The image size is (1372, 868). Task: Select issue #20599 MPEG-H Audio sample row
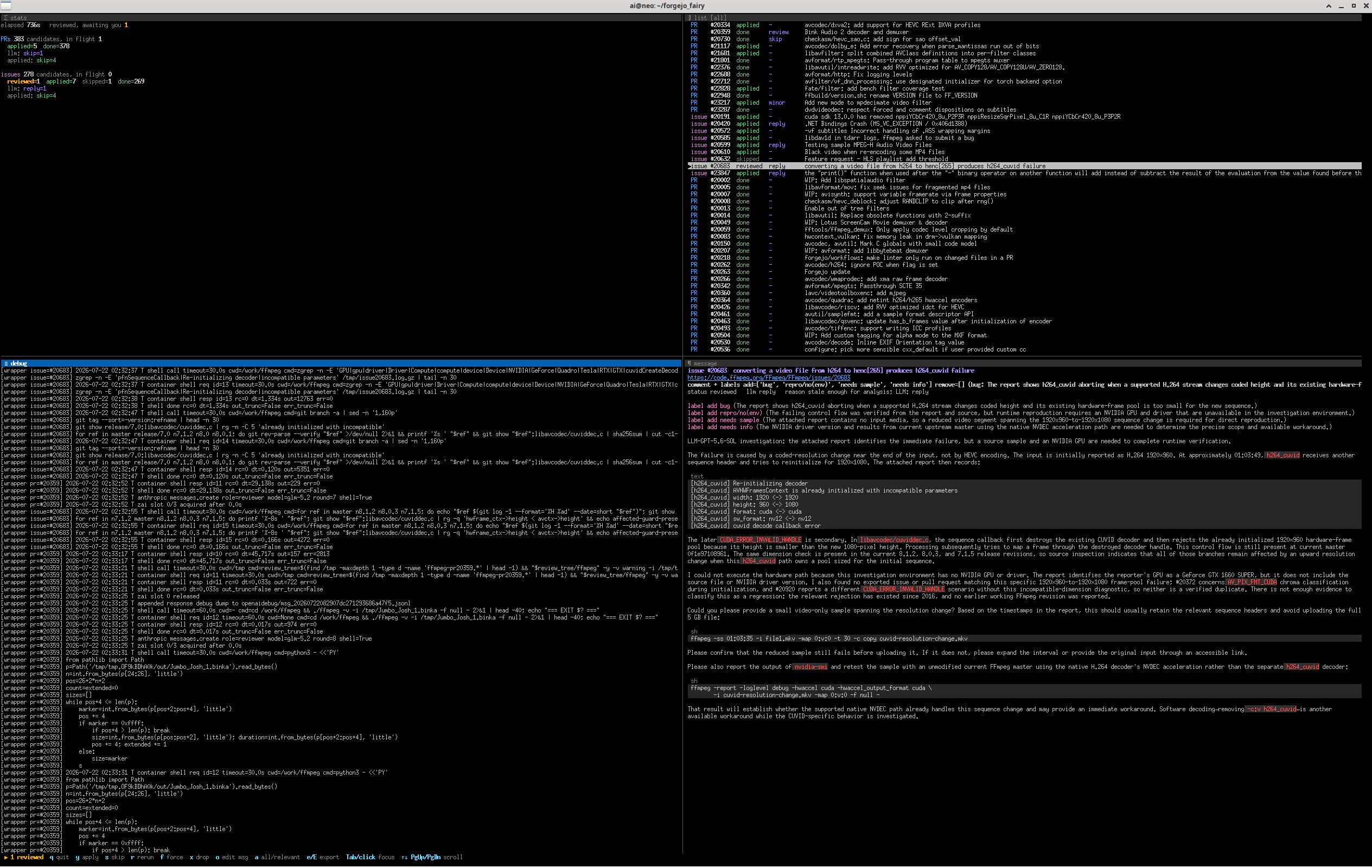(1024, 145)
